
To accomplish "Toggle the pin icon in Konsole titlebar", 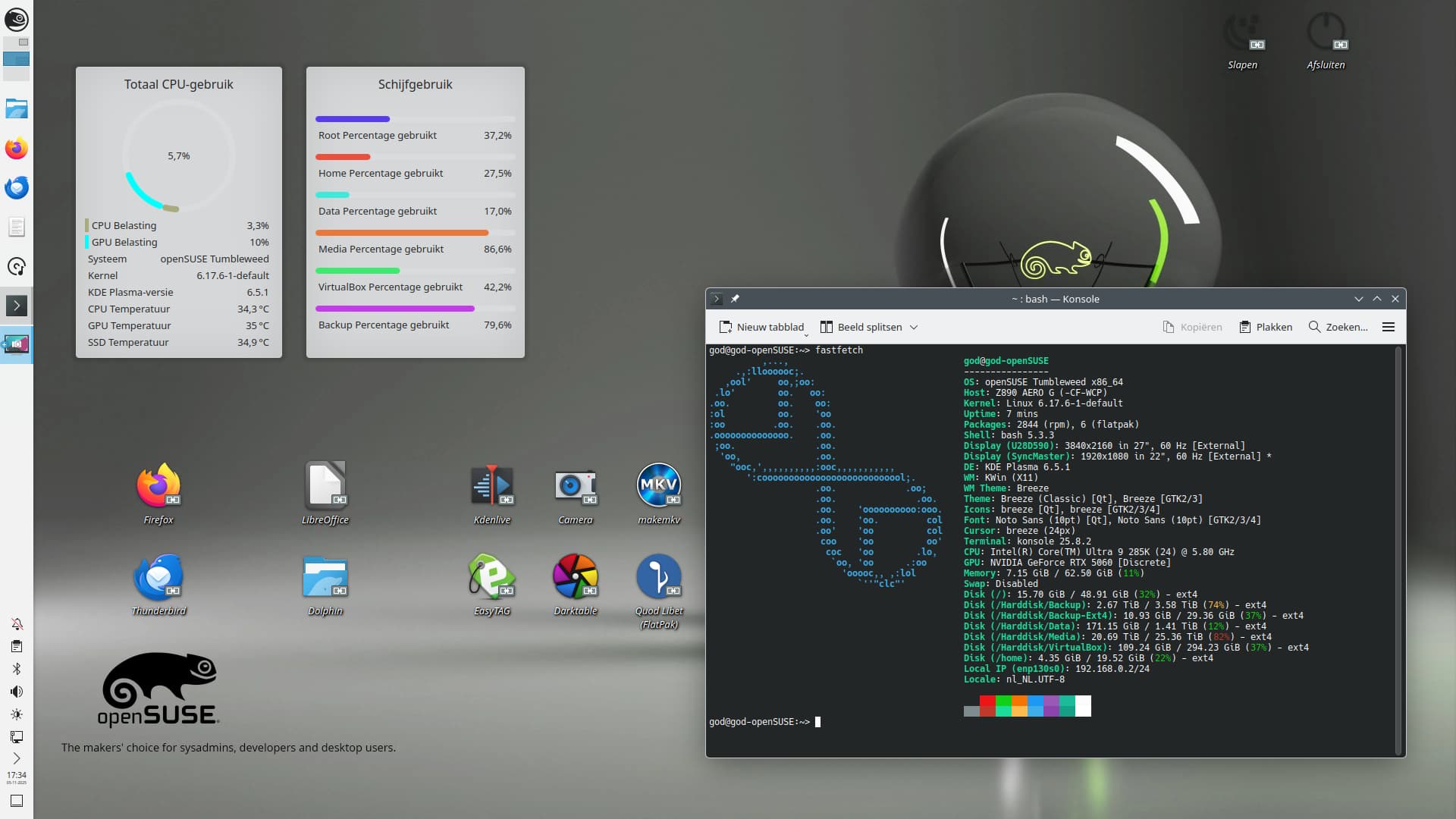I will pos(735,299).
